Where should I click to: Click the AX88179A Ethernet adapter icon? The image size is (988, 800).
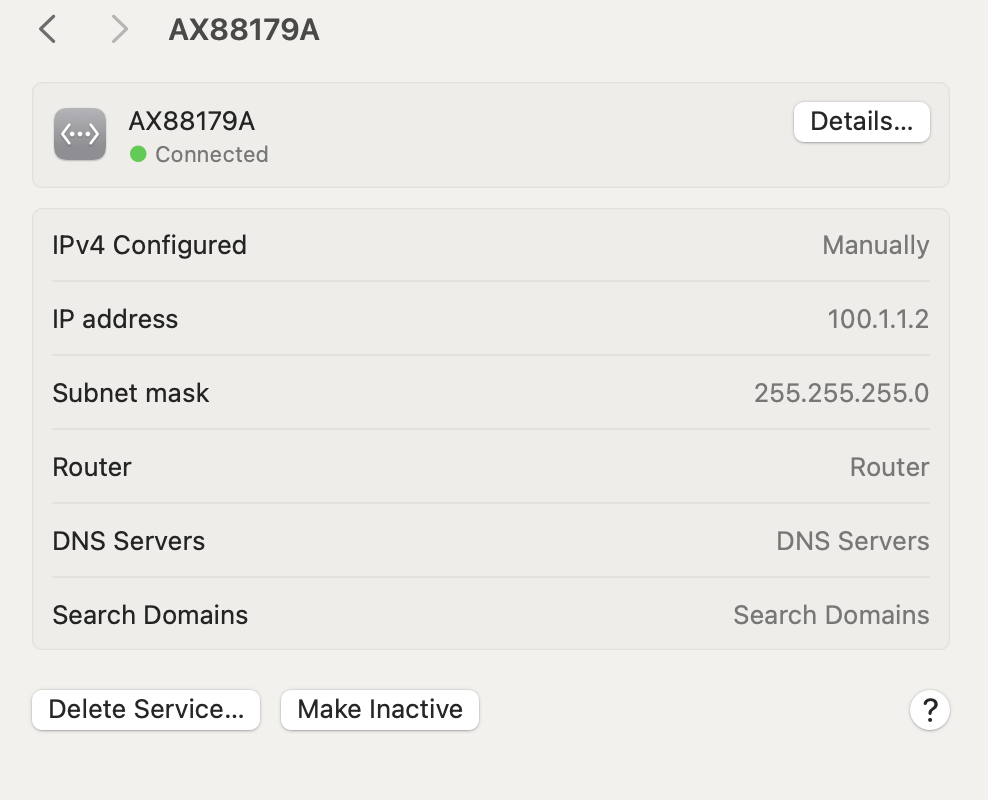pos(80,135)
